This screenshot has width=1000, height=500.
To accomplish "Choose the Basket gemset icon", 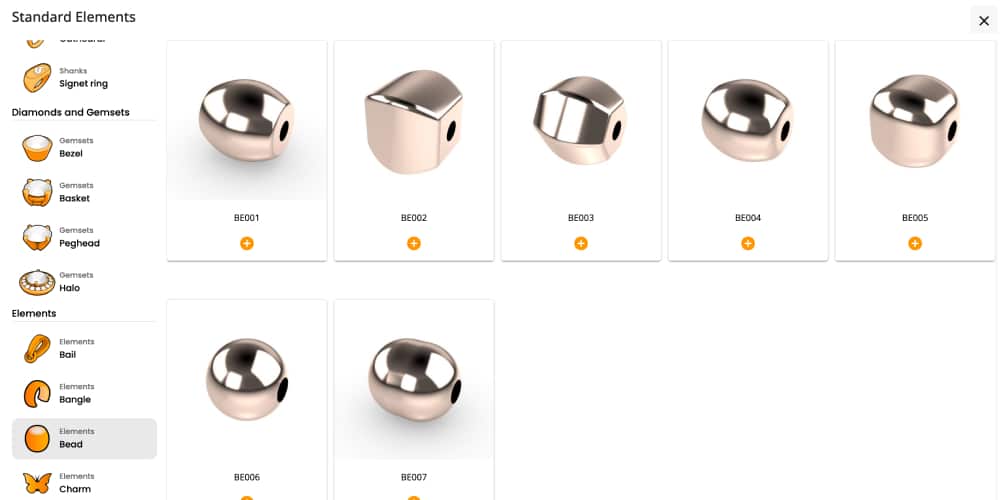I will pyautogui.click(x=37, y=192).
